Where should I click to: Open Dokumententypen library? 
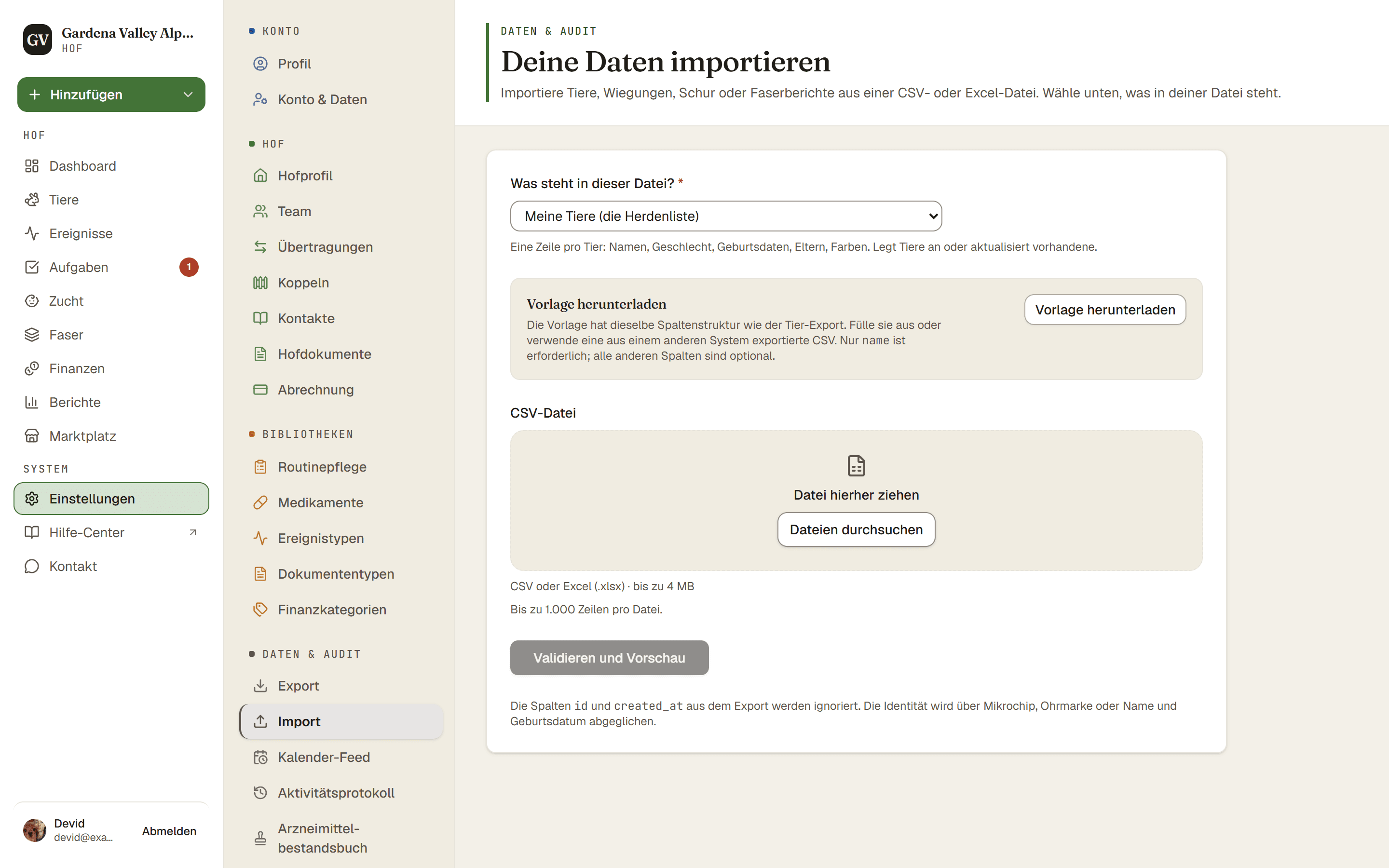coord(341,574)
